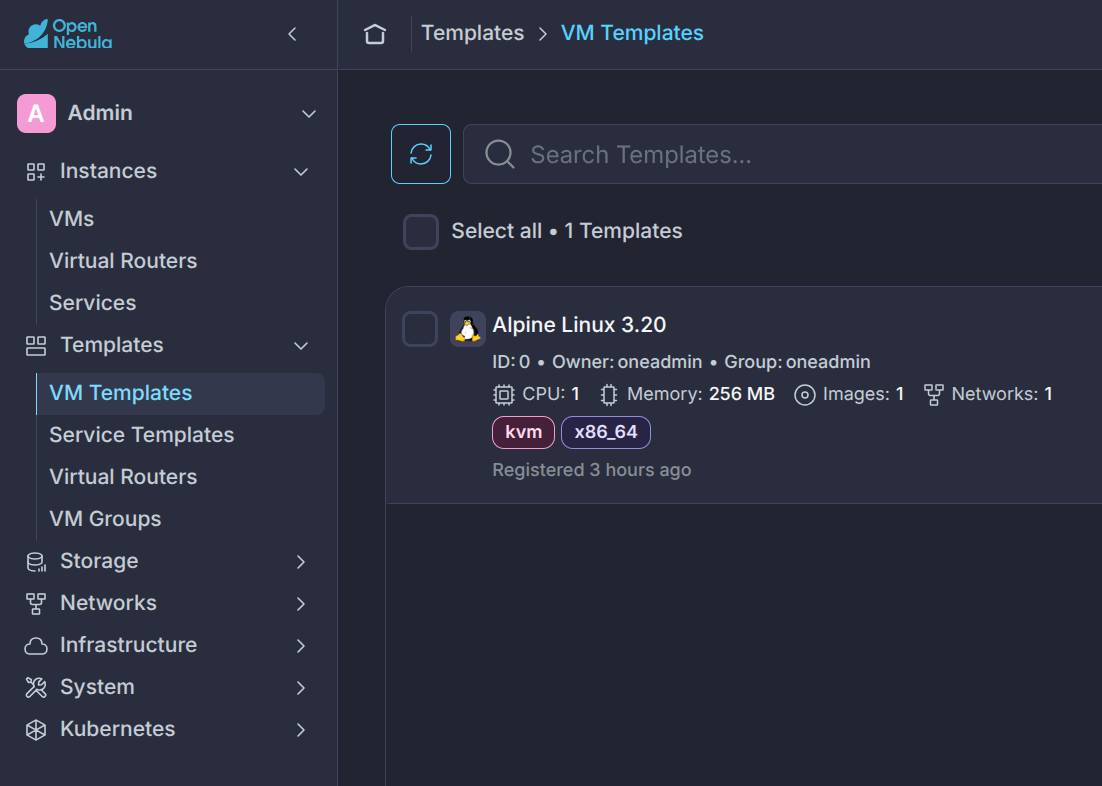The image size is (1102, 786).
Task: Click the Networks sidebar icon
Action: 36,603
